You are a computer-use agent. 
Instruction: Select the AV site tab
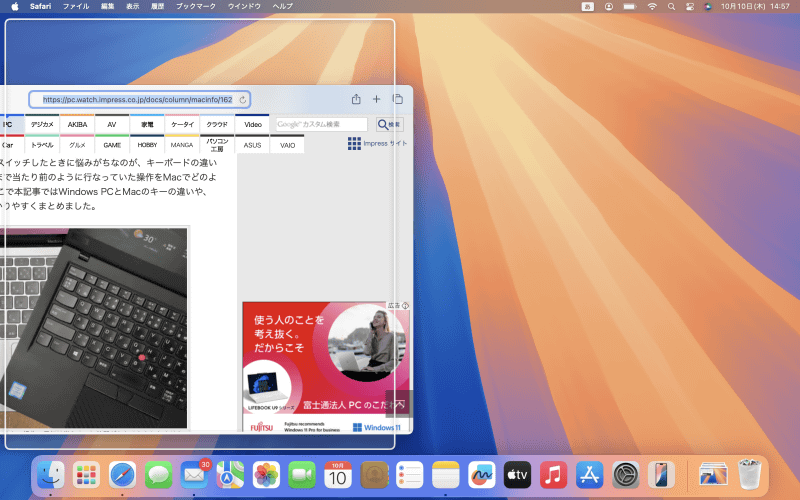click(112, 124)
